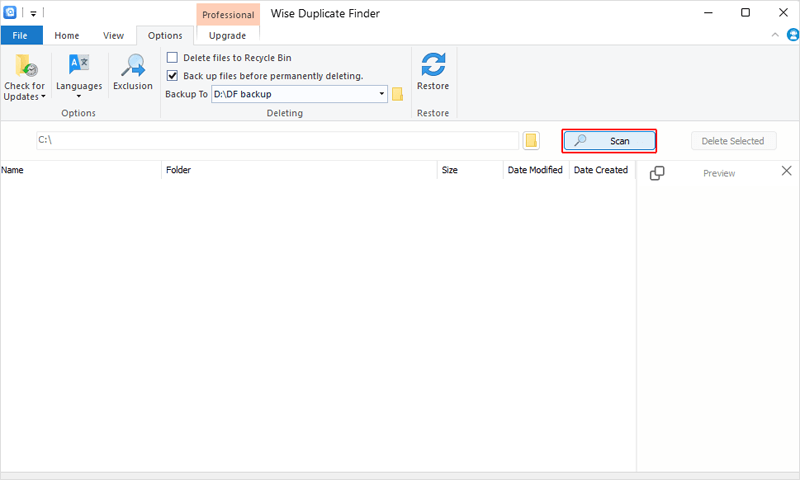Open the Languages selector
Viewport: 800px width, 480px height.
pyautogui.click(x=79, y=76)
